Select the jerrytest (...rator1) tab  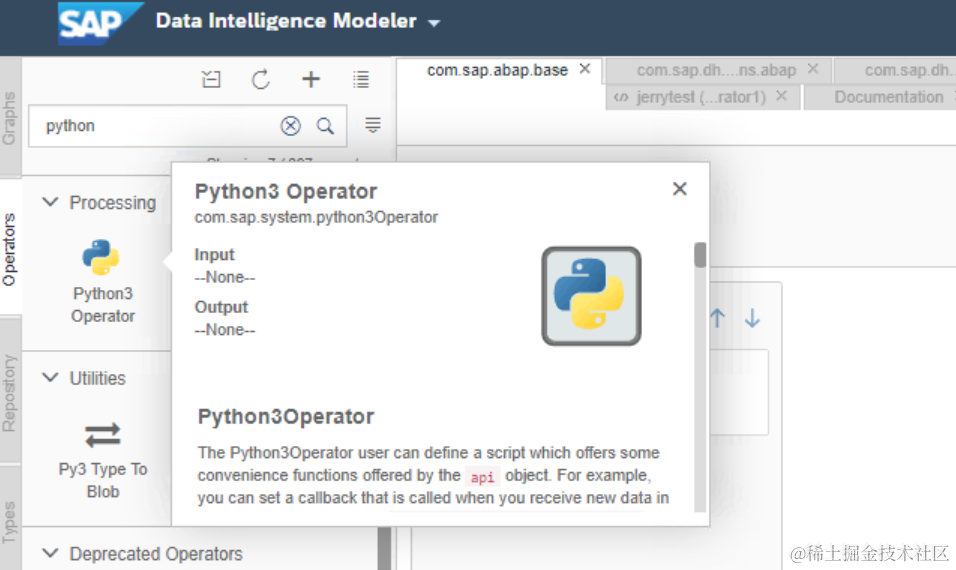[x=701, y=97]
